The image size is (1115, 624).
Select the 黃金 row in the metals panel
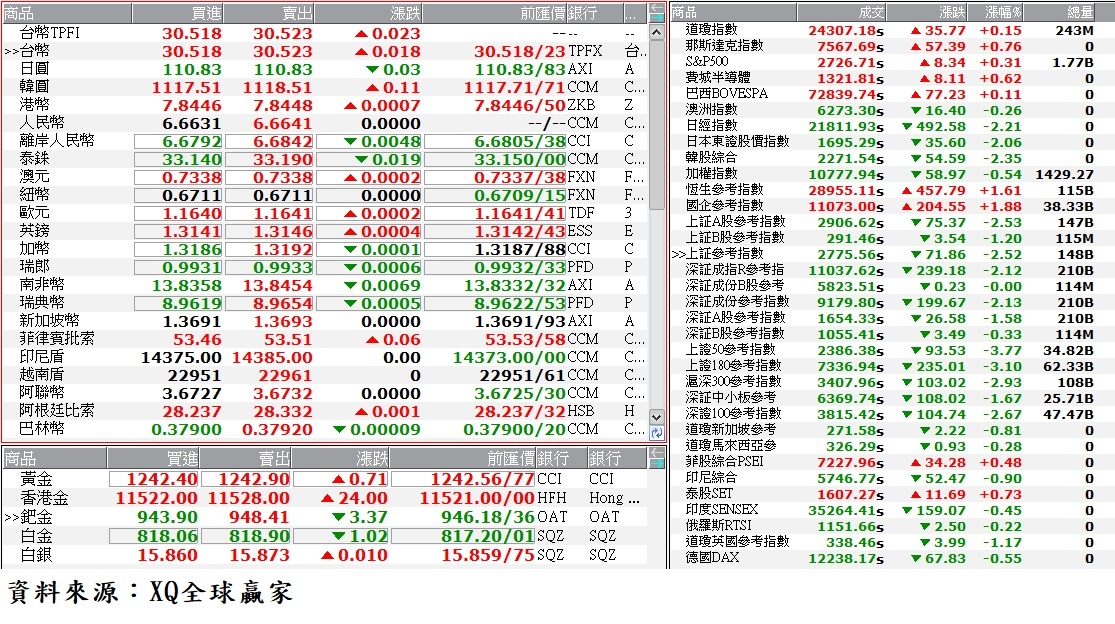(x=100, y=479)
